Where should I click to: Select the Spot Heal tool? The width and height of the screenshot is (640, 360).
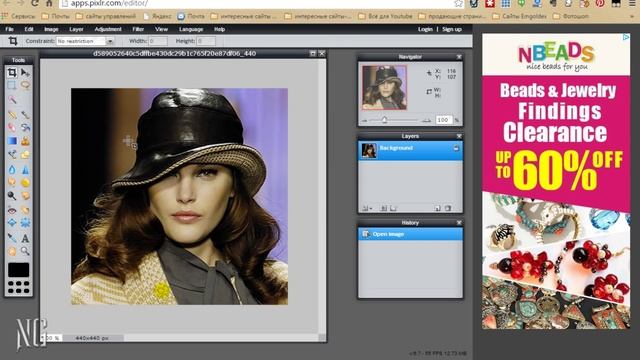tap(25, 210)
